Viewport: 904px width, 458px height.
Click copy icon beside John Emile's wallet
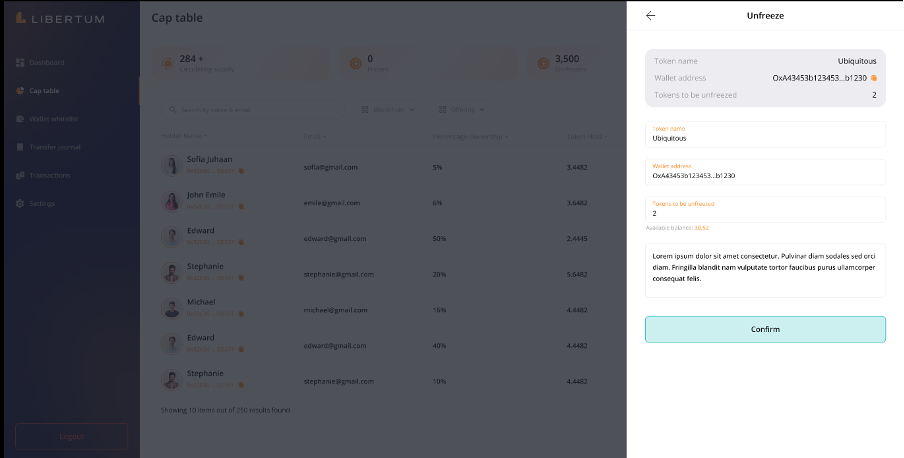241,207
